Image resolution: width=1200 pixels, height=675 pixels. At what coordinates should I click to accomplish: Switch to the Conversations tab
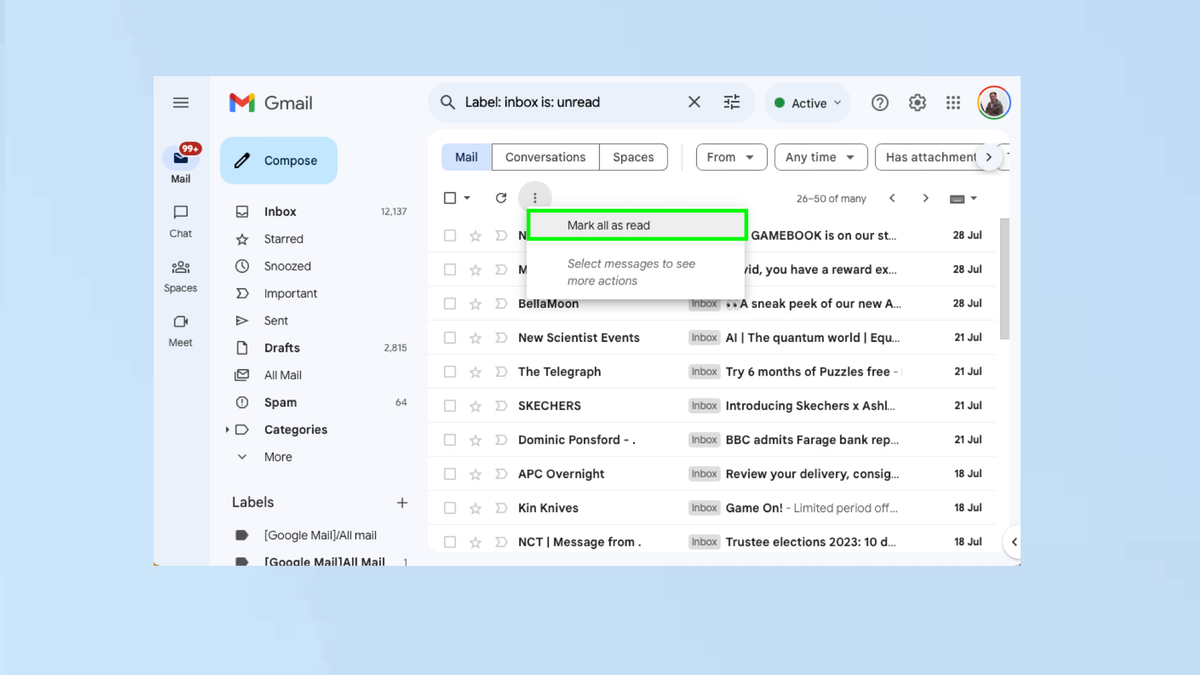(545, 157)
